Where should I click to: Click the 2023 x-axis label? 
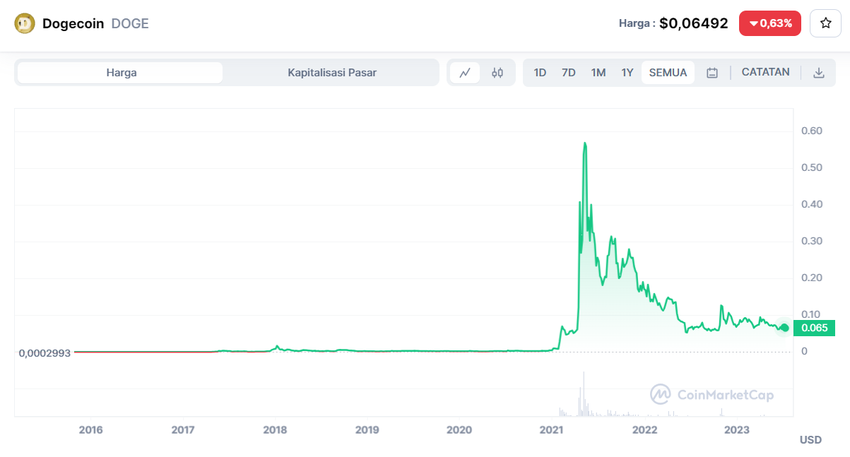[x=737, y=430]
